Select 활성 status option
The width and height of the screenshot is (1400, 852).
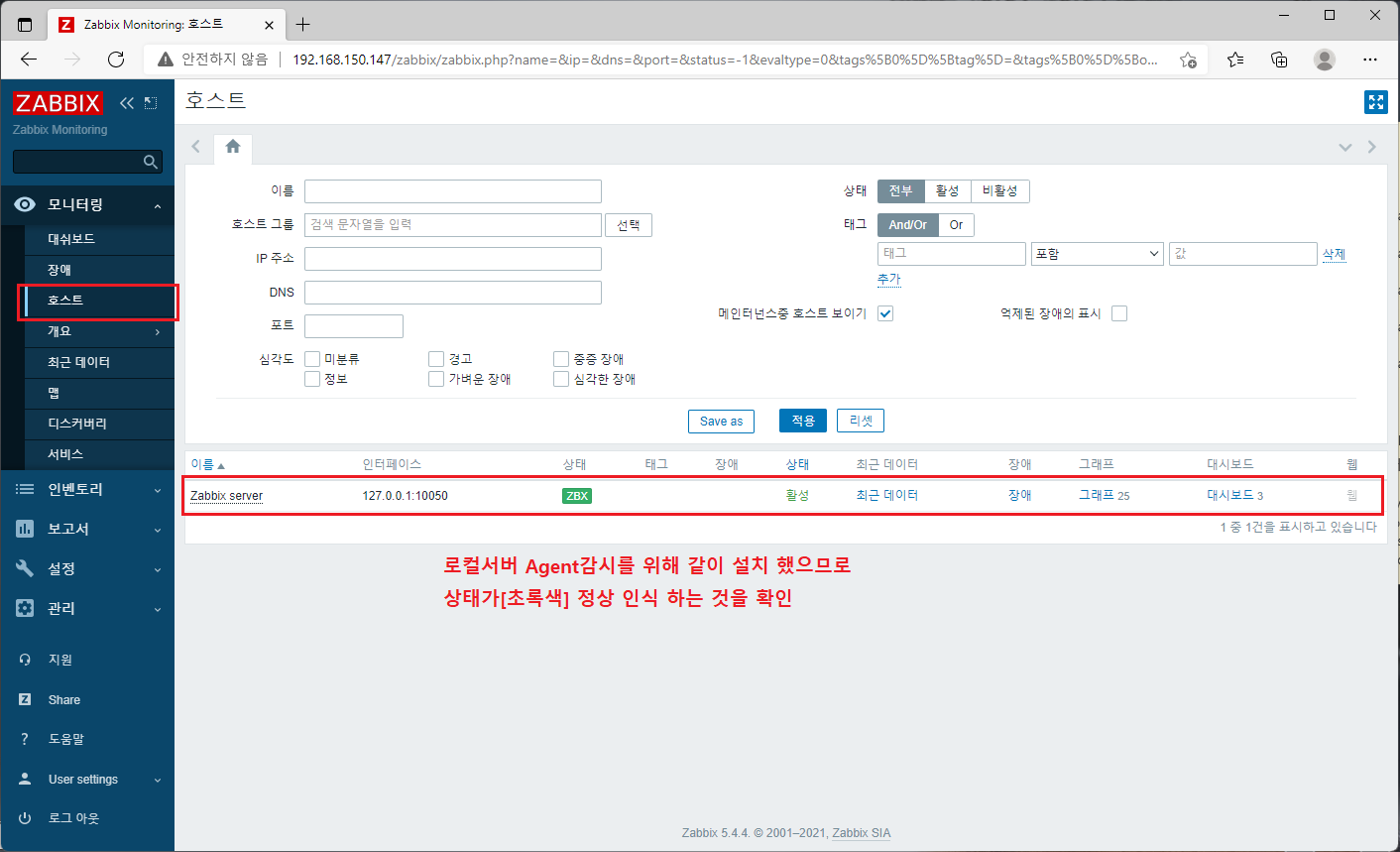click(947, 190)
